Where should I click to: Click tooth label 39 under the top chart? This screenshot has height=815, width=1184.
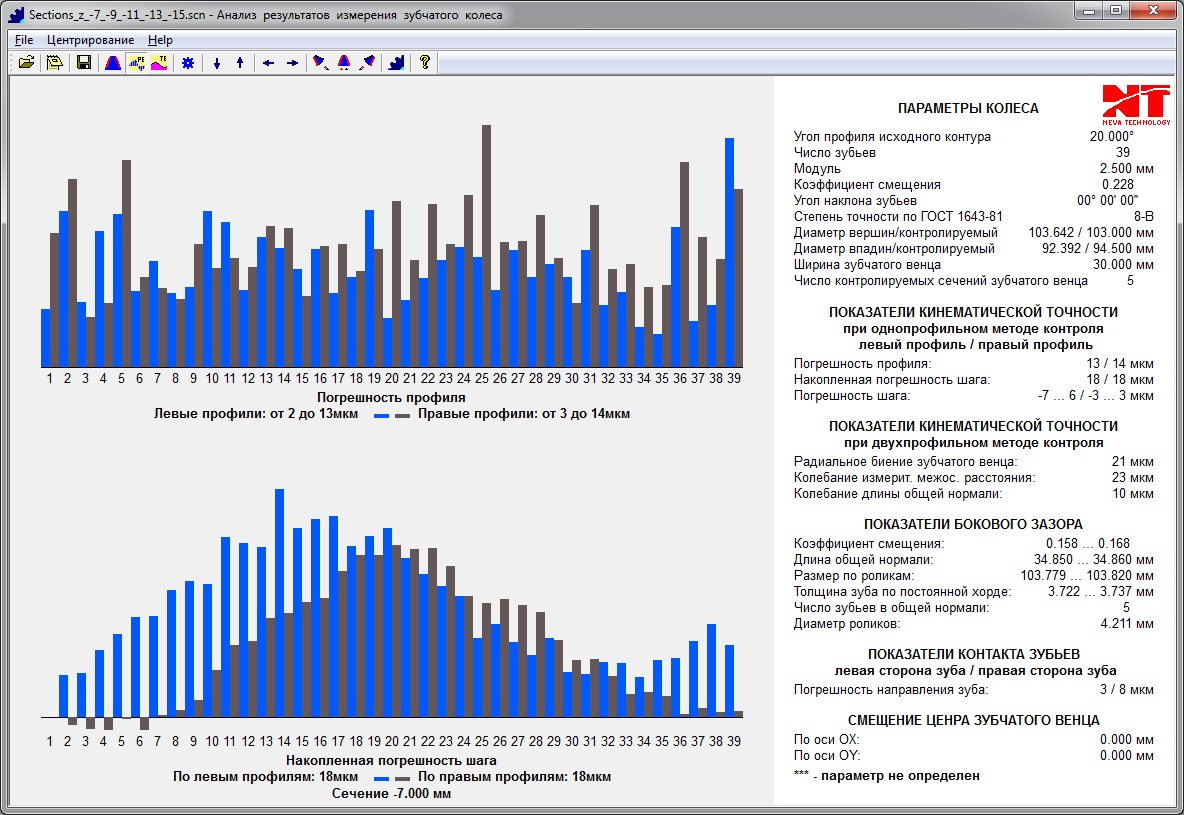(734, 378)
